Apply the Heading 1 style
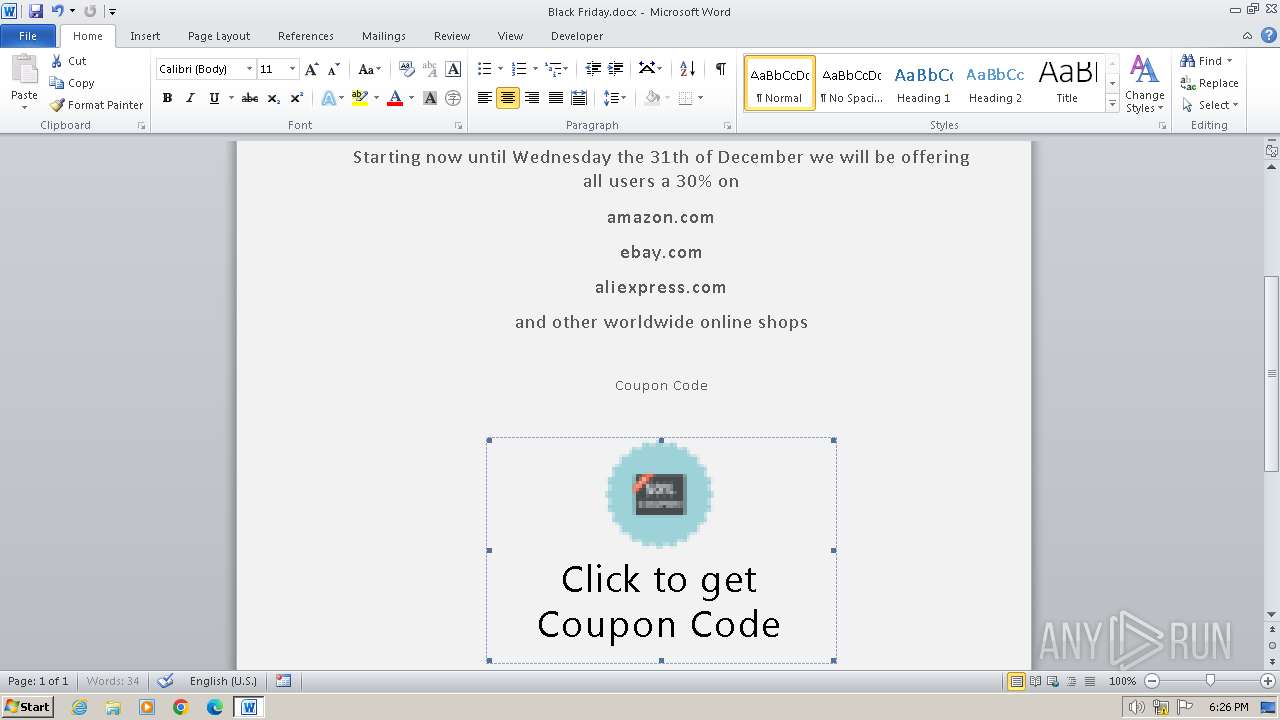The width and height of the screenshot is (1280, 720). pyautogui.click(x=924, y=83)
